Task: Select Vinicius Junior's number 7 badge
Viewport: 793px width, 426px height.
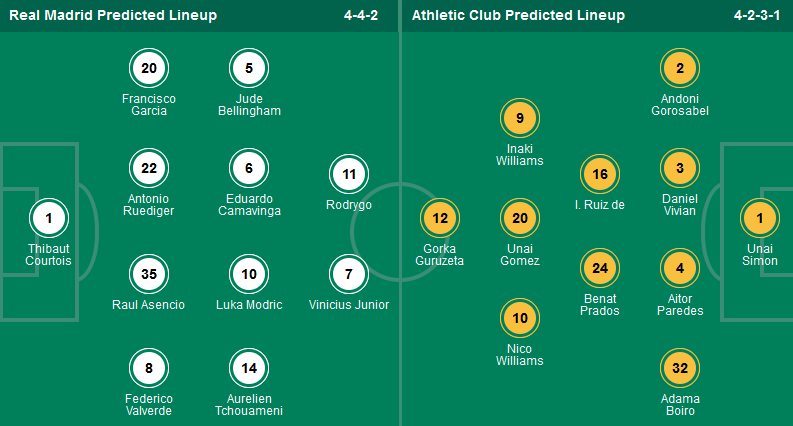Action: (x=349, y=273)
